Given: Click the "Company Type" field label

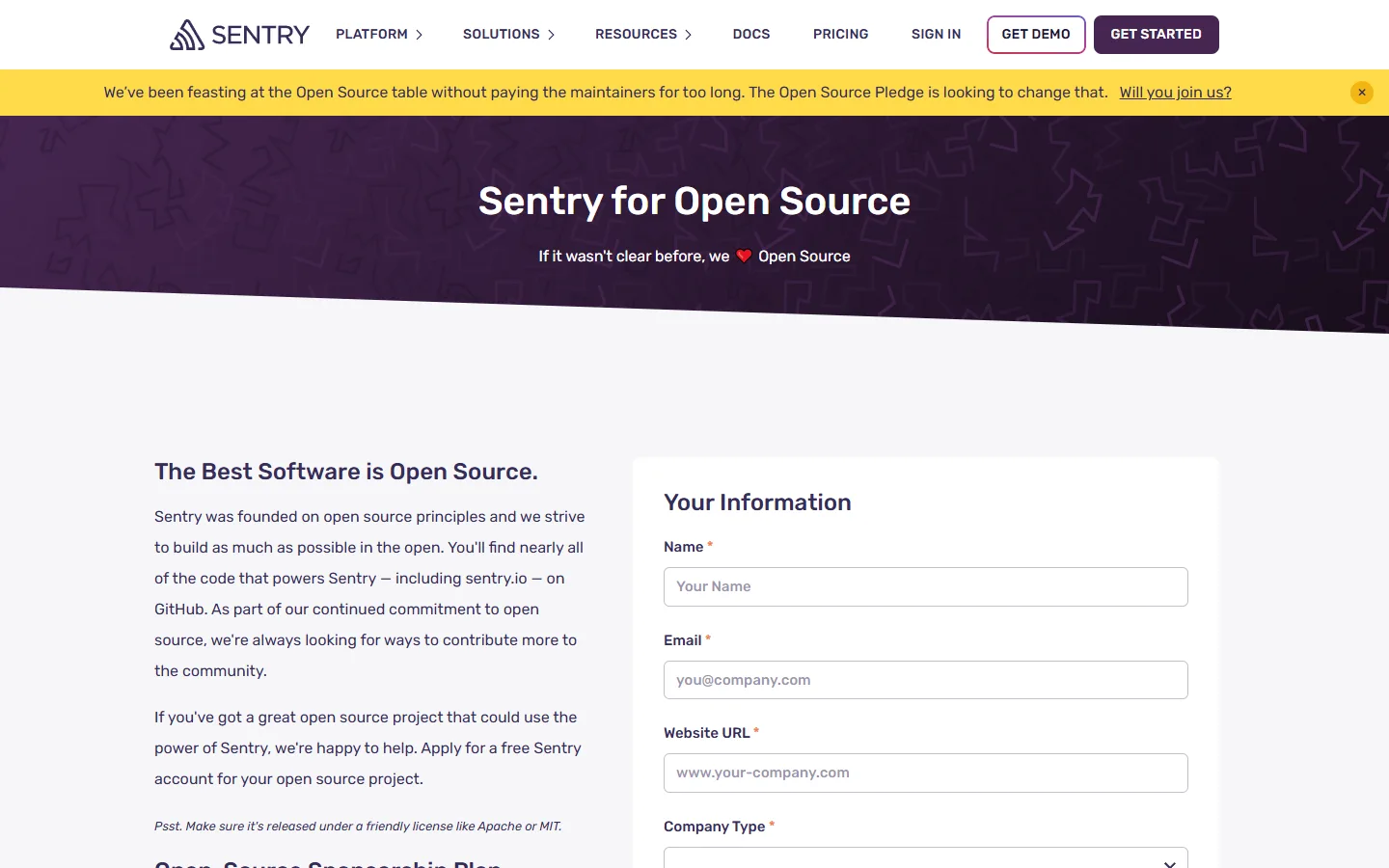Looking at the screenshot, I should coord(715,827).
